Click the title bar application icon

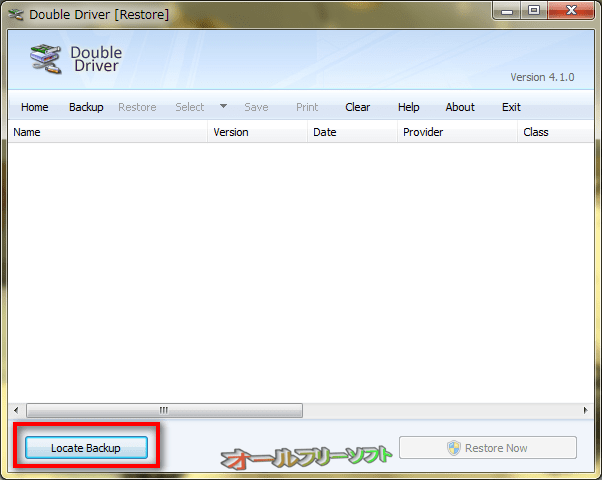click(x=16, y=15)
